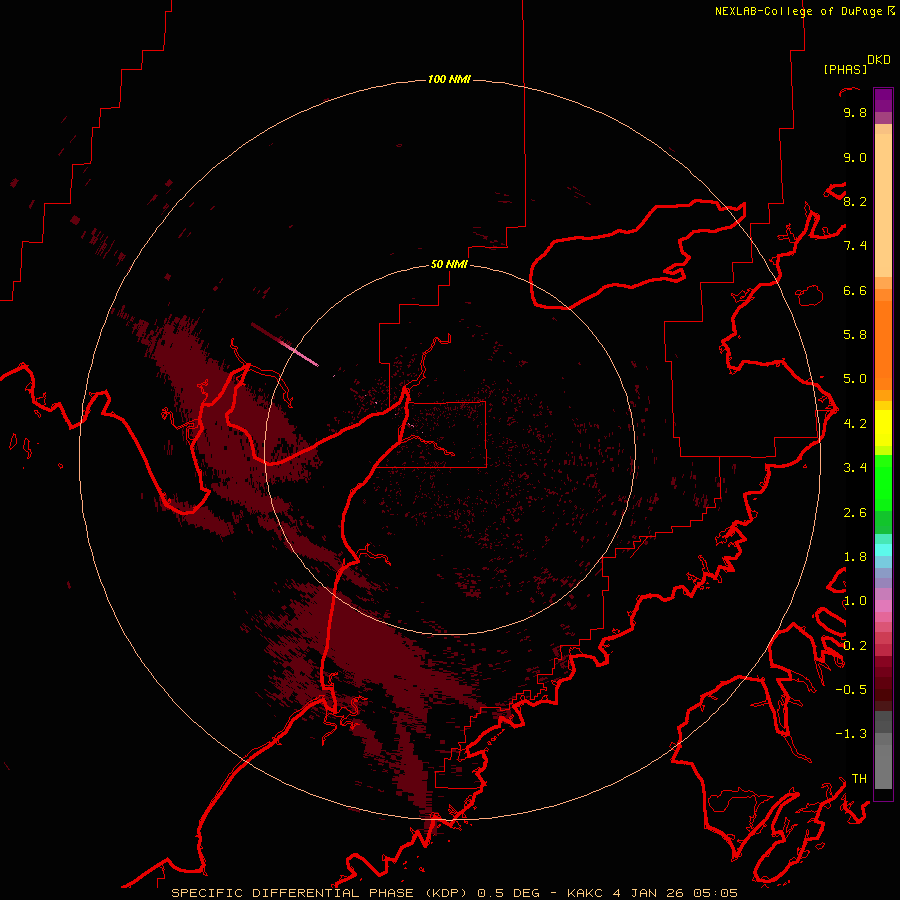Click the KAKC station identifier in the footer

585,893
